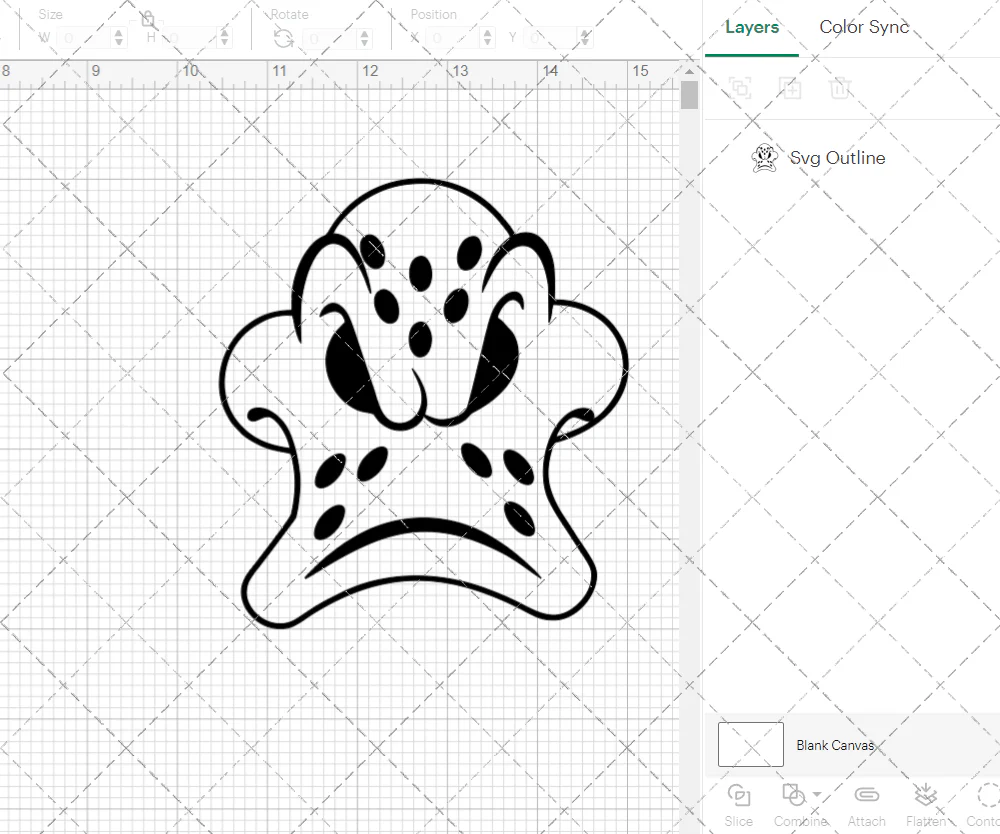Click the Attach icon
Screen dimensions: 1000x834
(x=866, y=796)
